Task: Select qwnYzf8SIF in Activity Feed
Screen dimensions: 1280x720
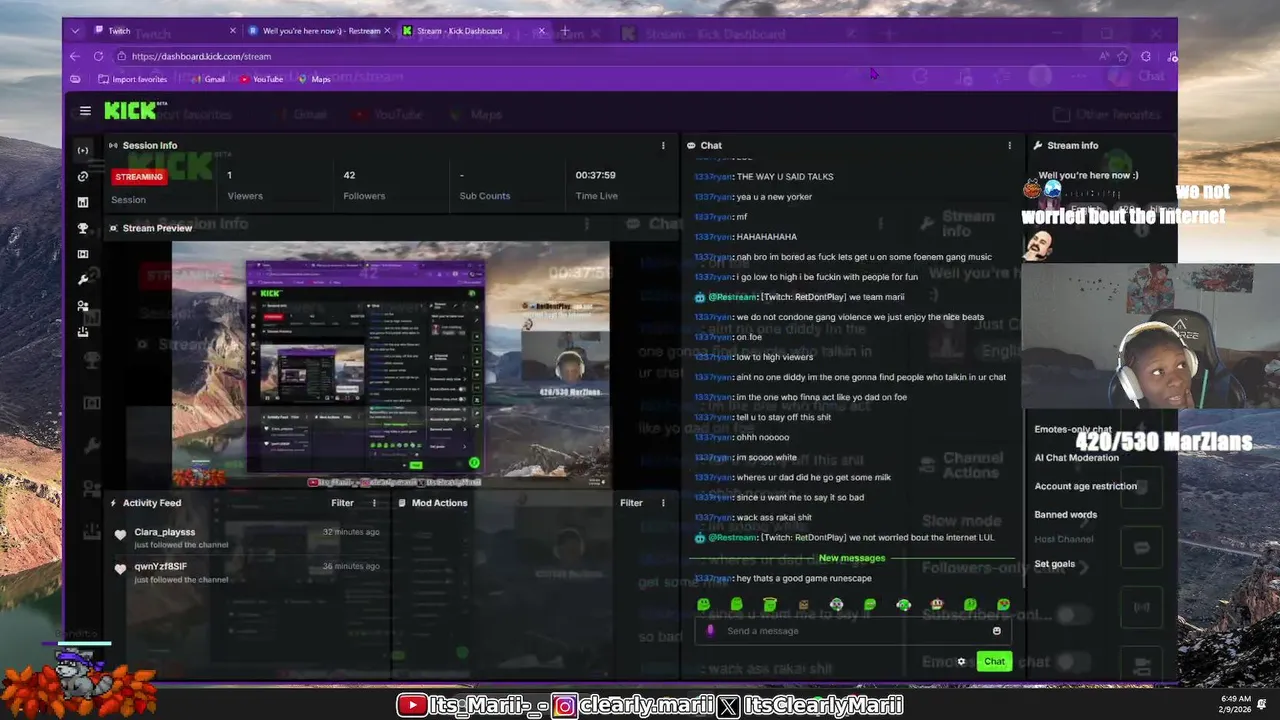Action: coord(160,566)
